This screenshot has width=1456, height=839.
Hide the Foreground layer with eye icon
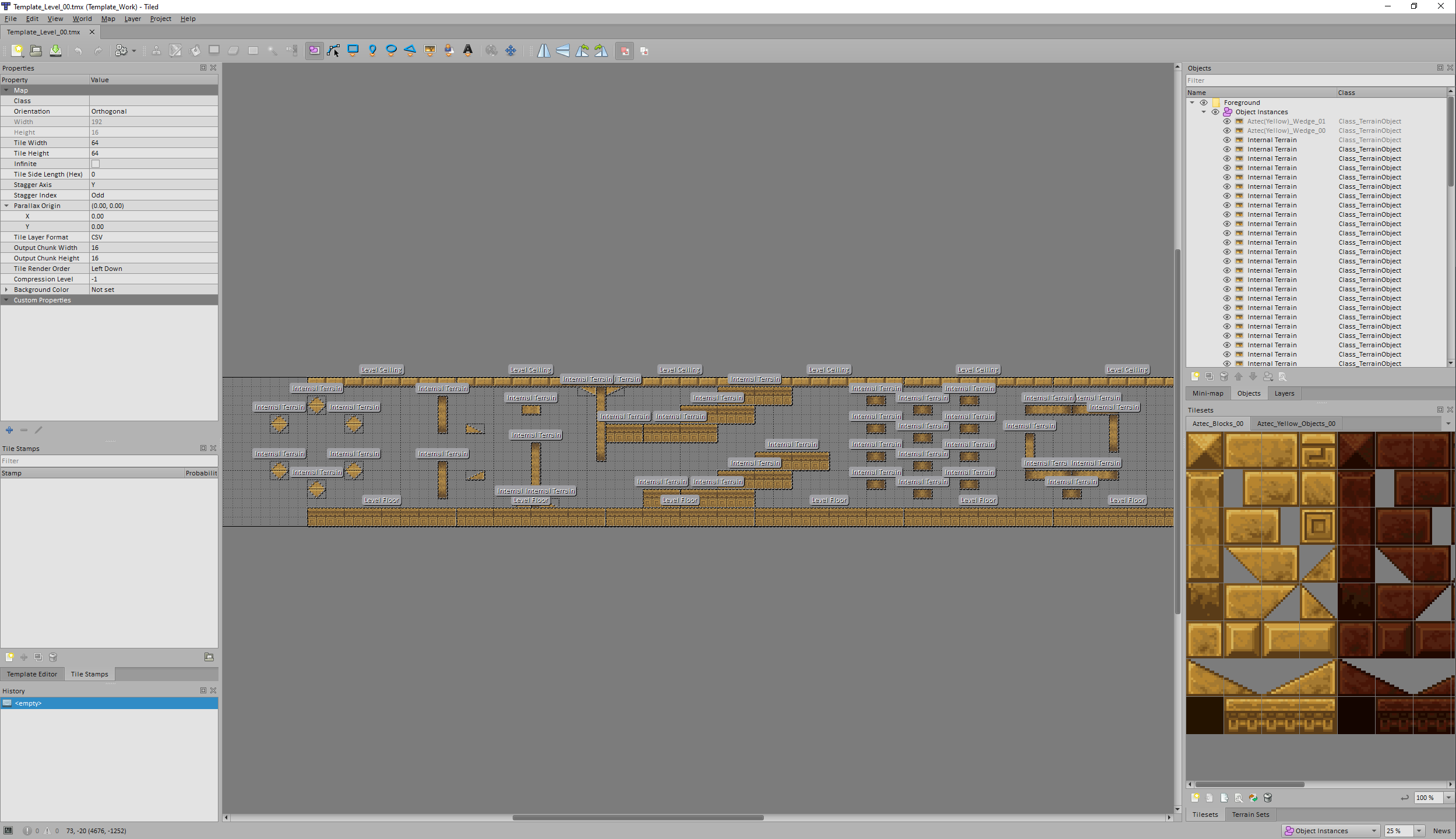pos(1204,103)
